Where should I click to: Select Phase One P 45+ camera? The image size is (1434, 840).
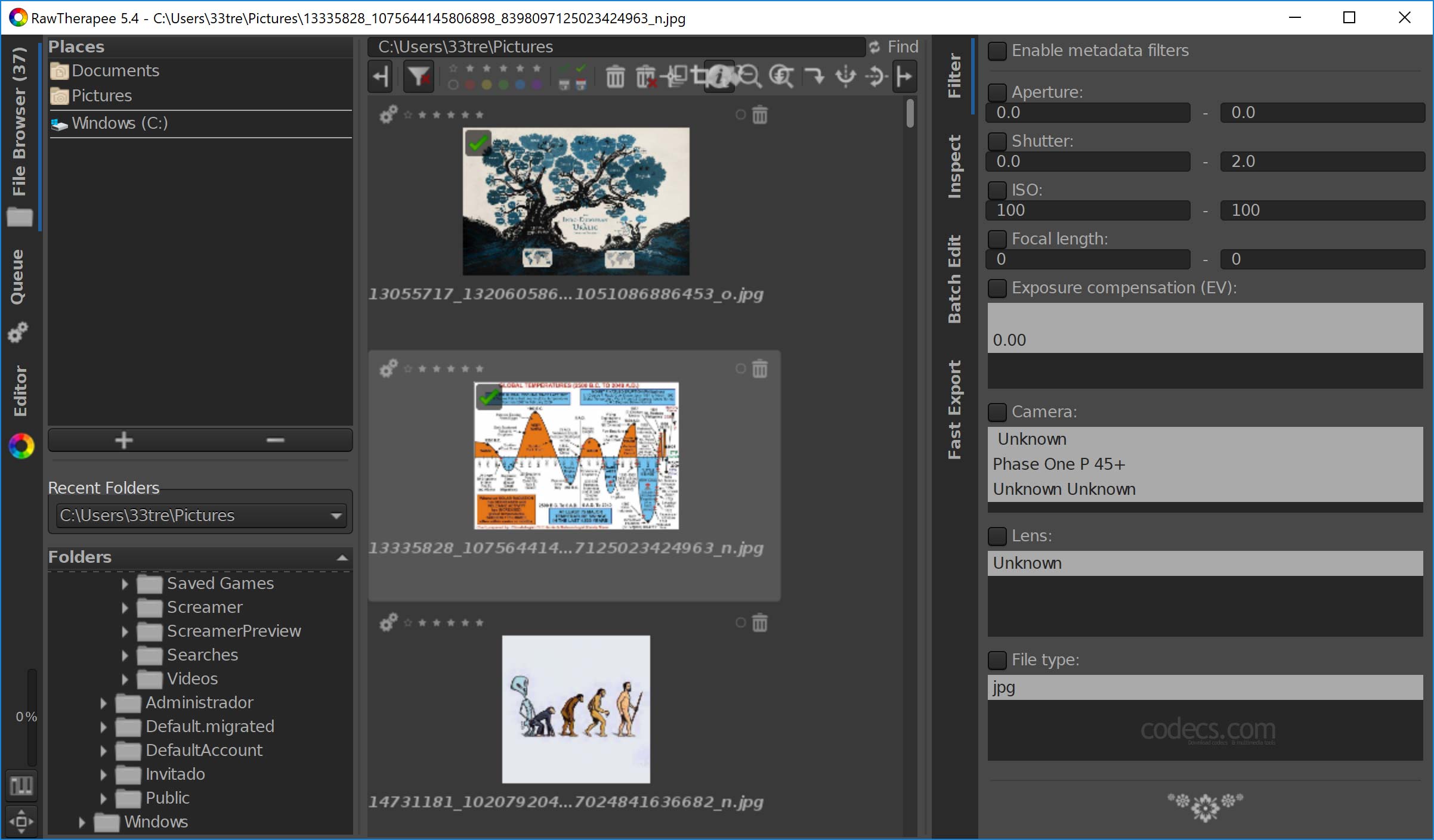tap(1205, 464)
